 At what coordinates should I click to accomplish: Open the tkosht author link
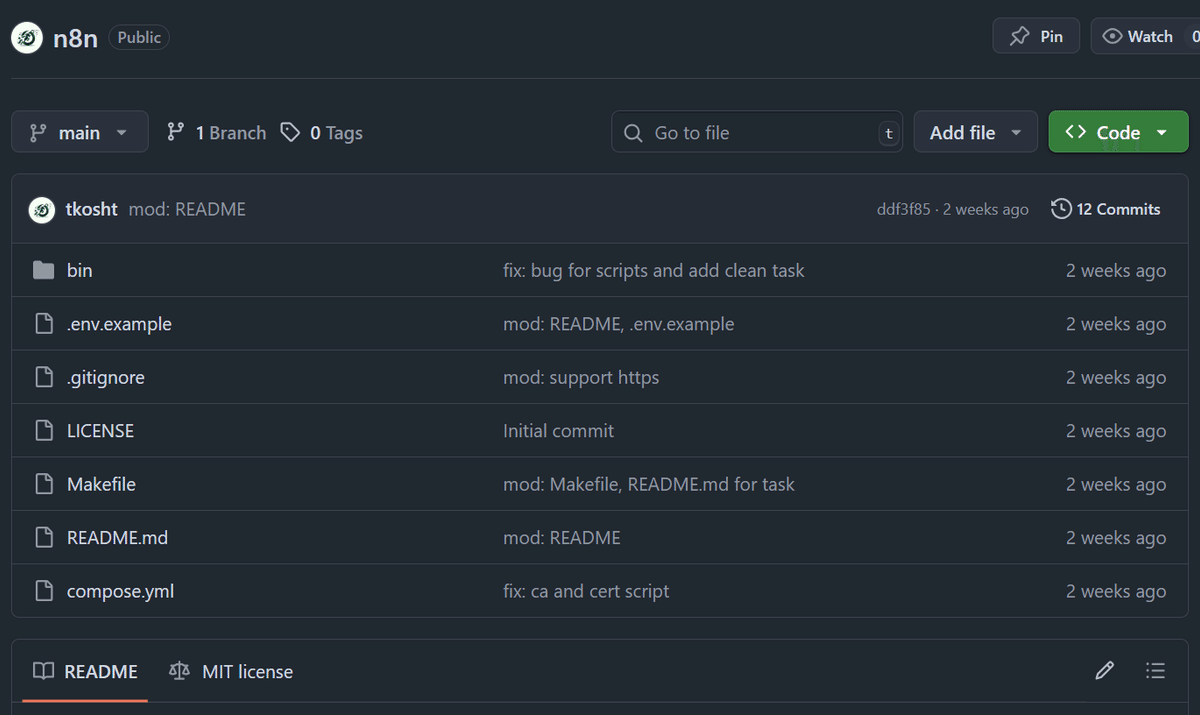[x=91, y=209]
